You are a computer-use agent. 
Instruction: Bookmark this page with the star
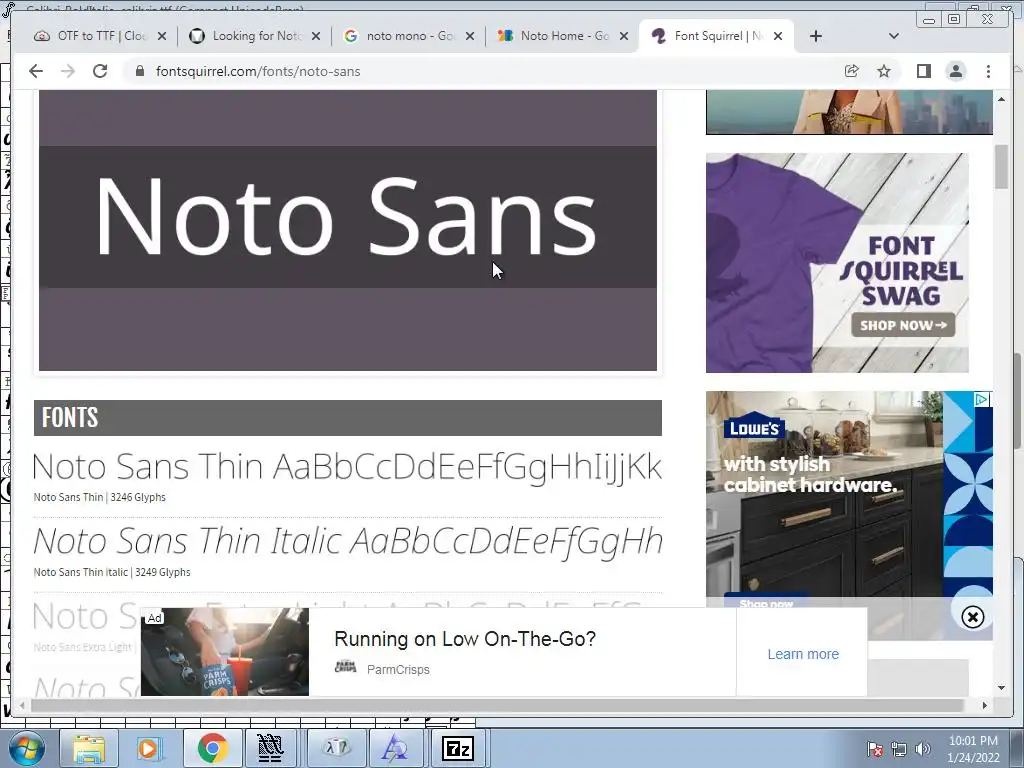click(x=884, y=71)
